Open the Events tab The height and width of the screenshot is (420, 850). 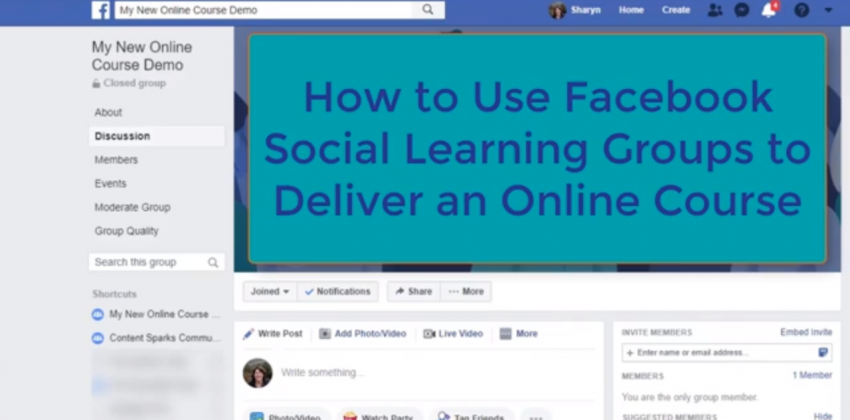pyautogui.click(x=111, y=184)
